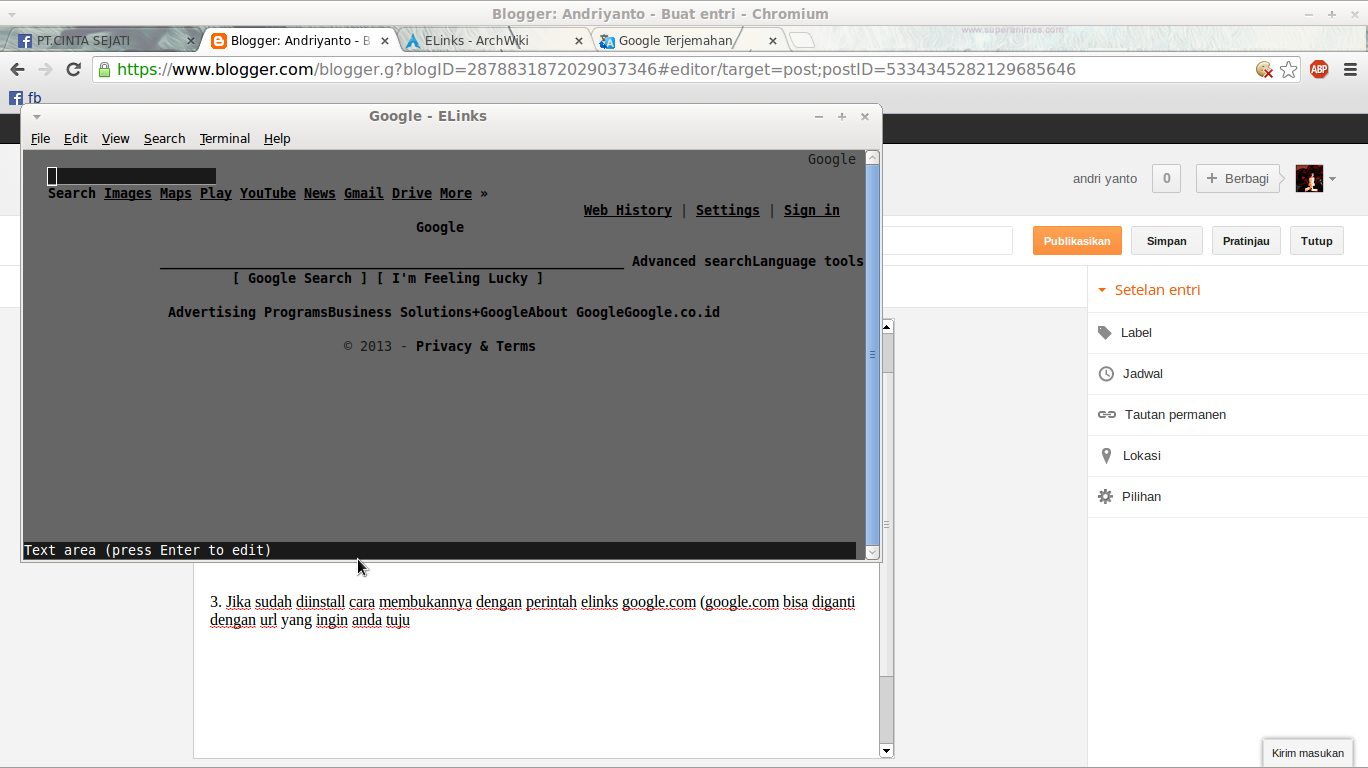Switch to PT.CINTA SEJATI tab

tap(100, 41)
